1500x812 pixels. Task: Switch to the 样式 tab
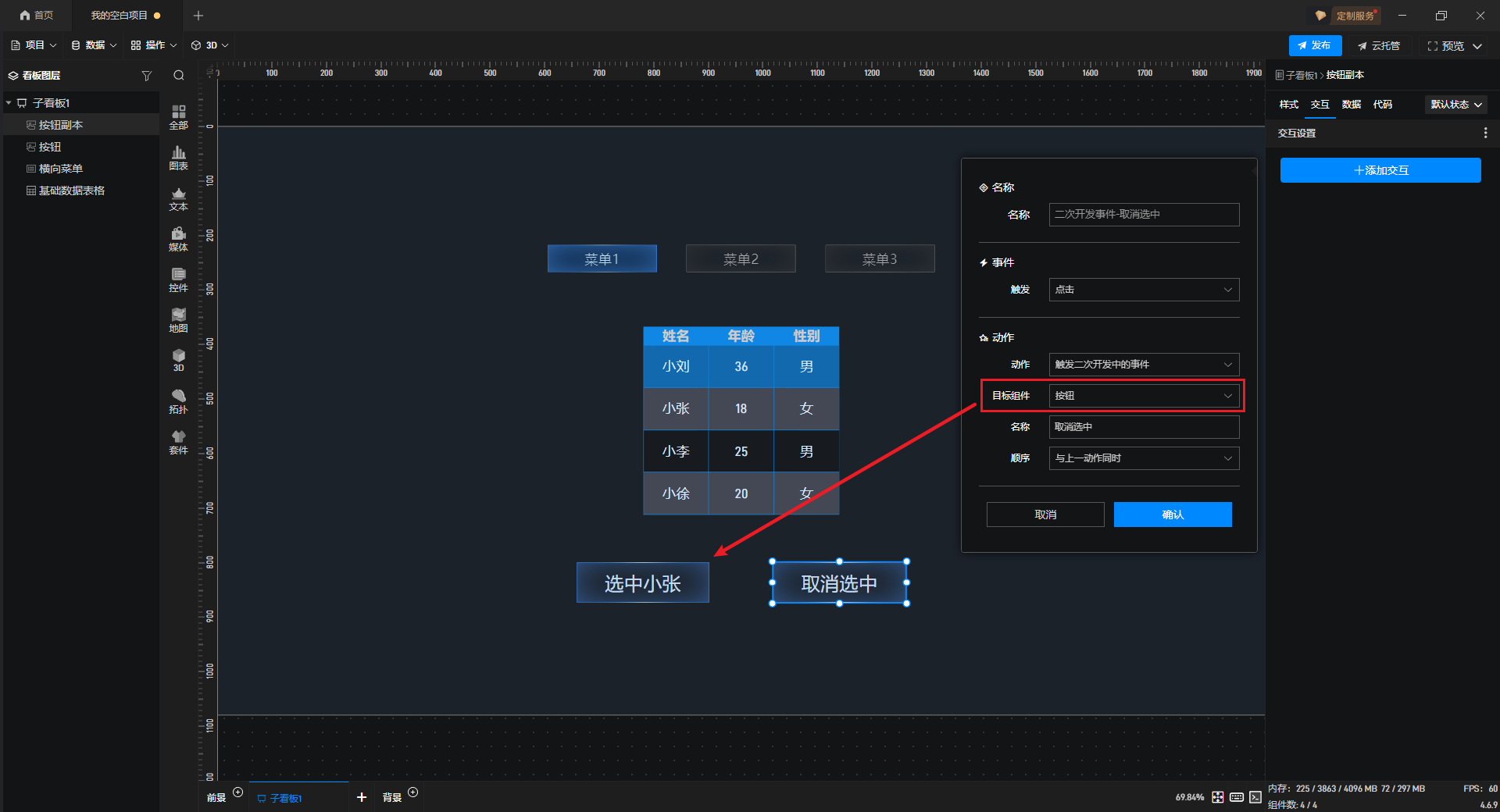tap(1288, 105)
